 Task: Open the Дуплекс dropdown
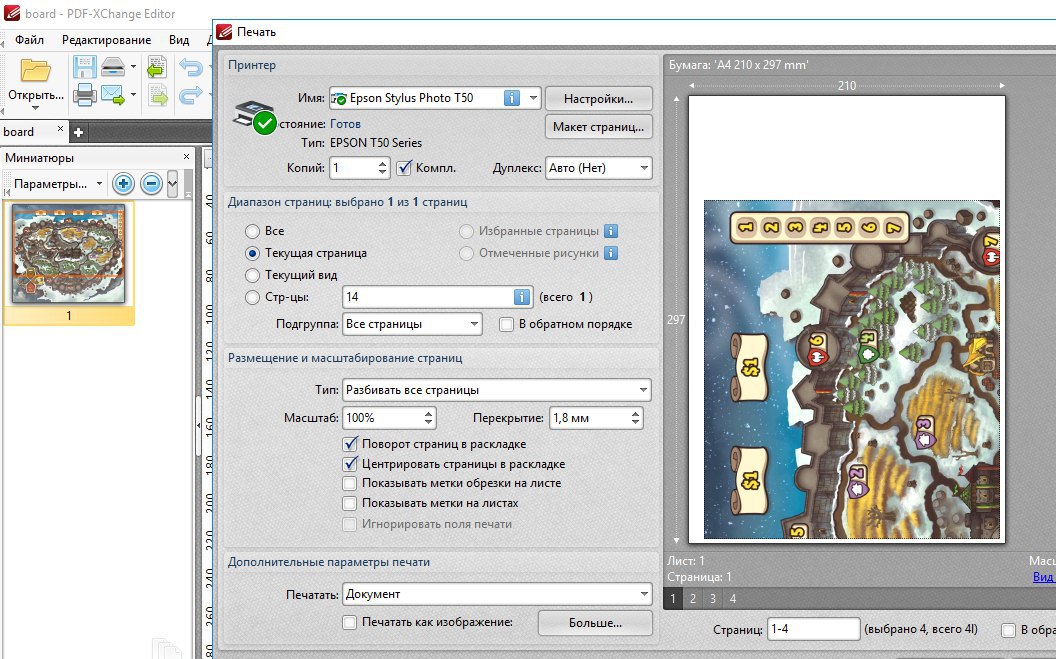click(598, 168)
